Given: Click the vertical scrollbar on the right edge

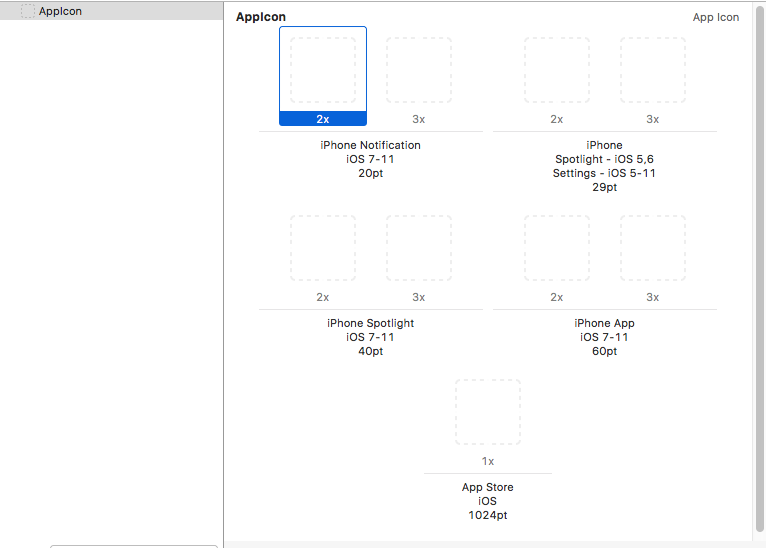Looking at the screenshot, I should [758, 270].
